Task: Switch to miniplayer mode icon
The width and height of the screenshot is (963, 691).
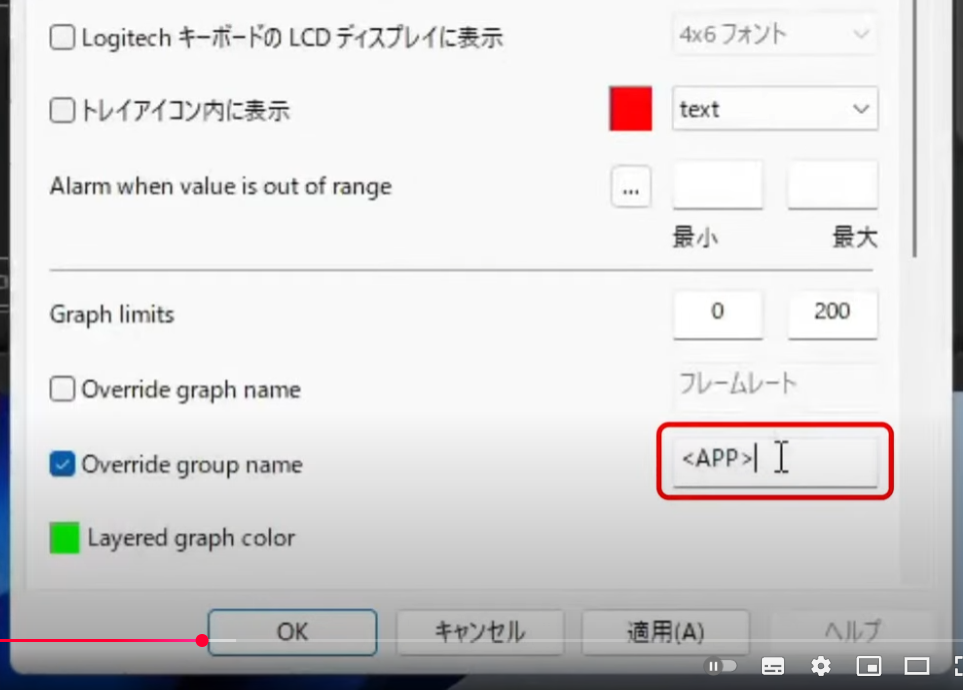Action: 868,666
